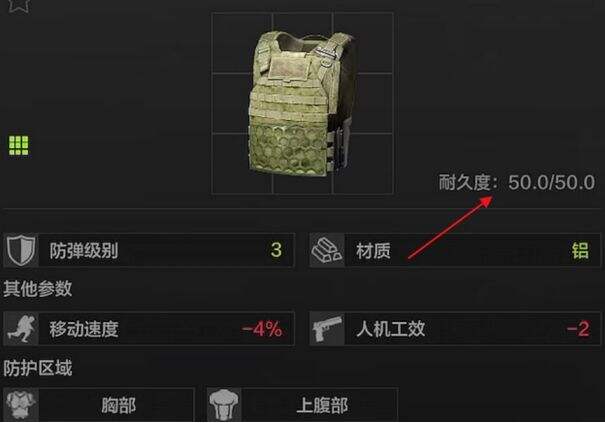Screen dimensions: 605x423
Task: Click the green grid icon on the left
Action: [x=19, y=146]
